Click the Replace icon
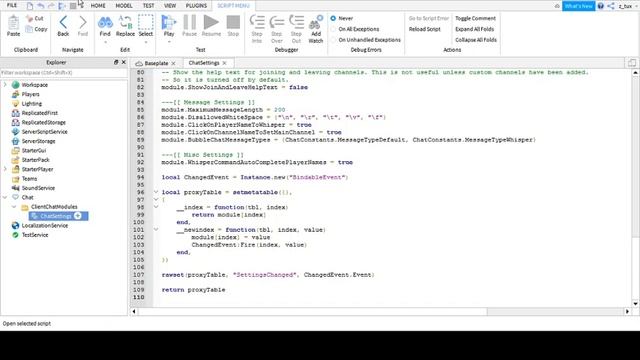Viewport: 640px width, 360px height. click(x=125, y=22)
